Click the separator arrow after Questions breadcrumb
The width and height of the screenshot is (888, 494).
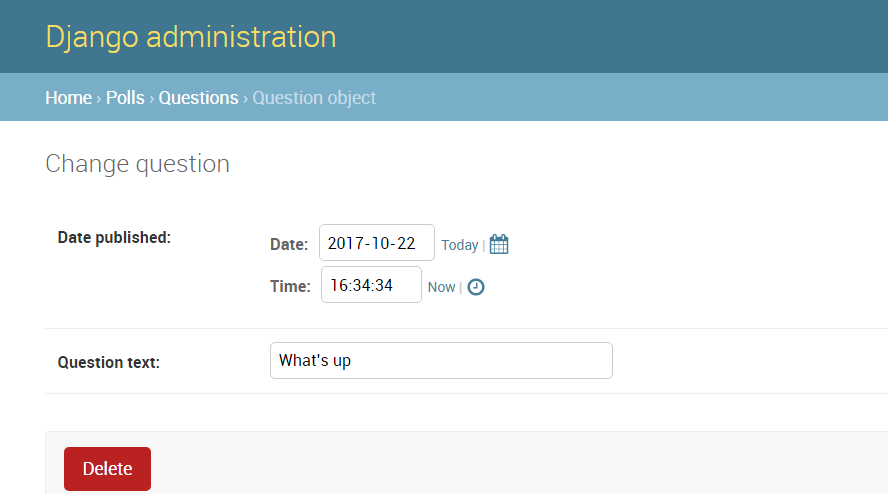pos(246,99)
